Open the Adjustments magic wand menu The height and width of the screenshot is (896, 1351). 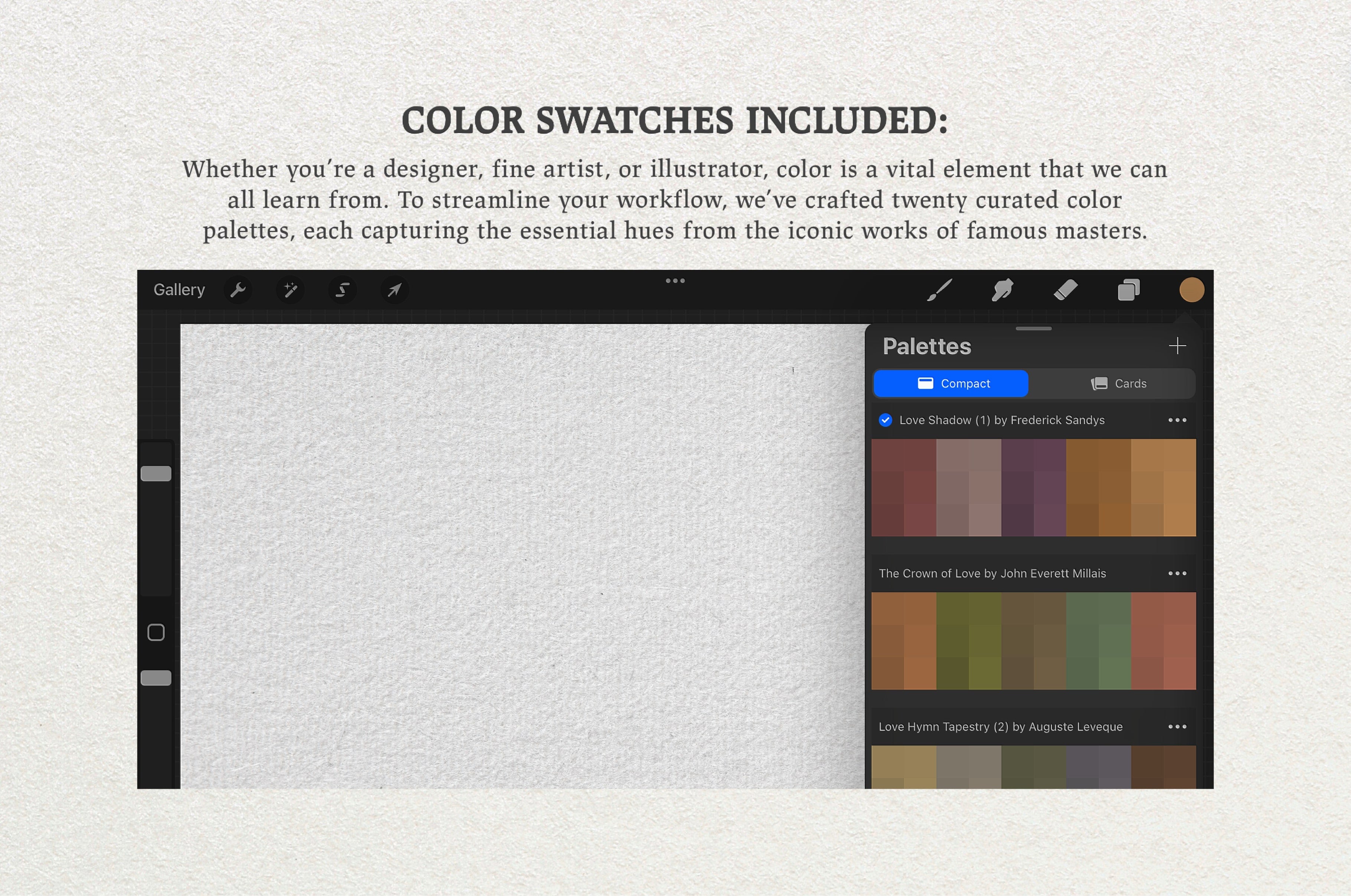tap(290, 290)
